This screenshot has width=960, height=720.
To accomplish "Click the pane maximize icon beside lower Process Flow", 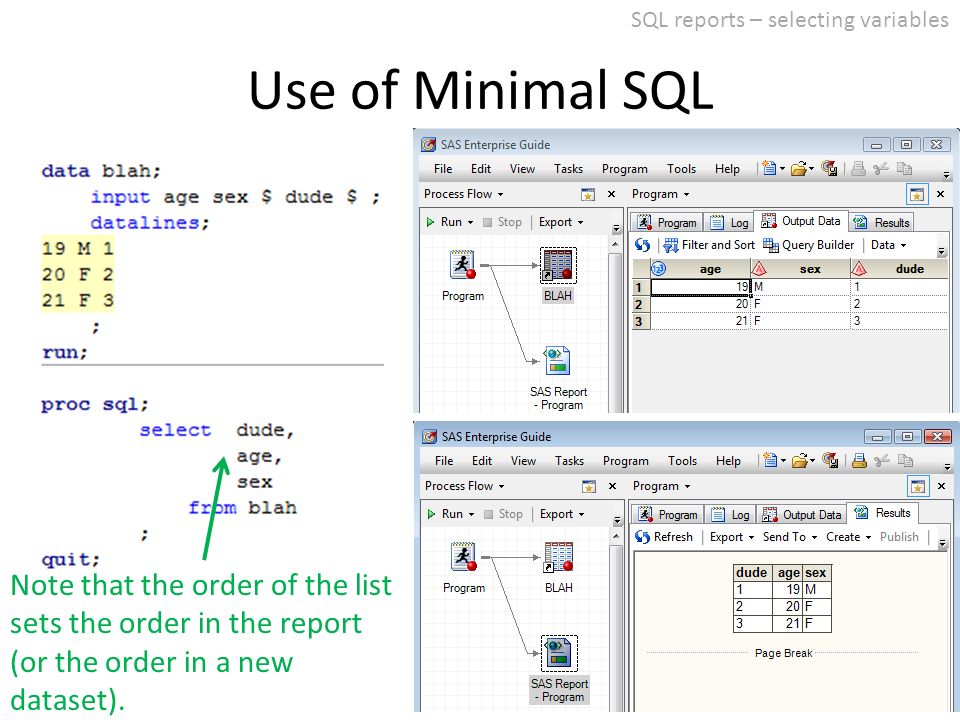I will coord(588,487).
